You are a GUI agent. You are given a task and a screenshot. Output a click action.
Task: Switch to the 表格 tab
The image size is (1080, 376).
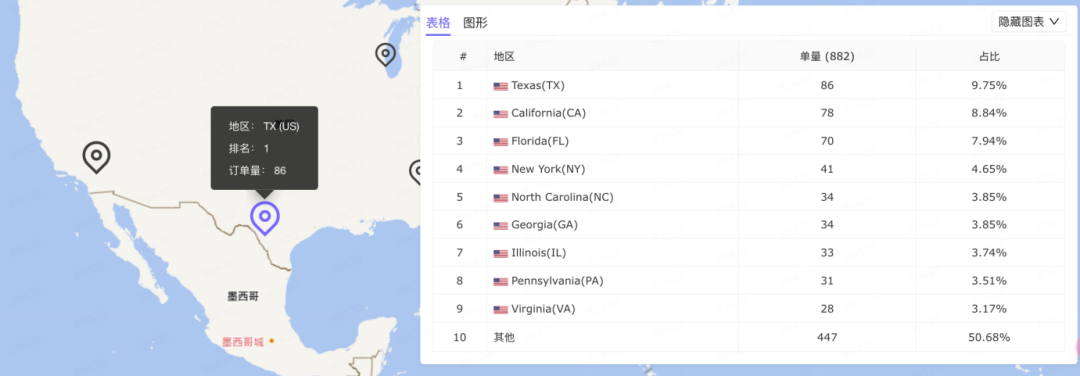438,23
